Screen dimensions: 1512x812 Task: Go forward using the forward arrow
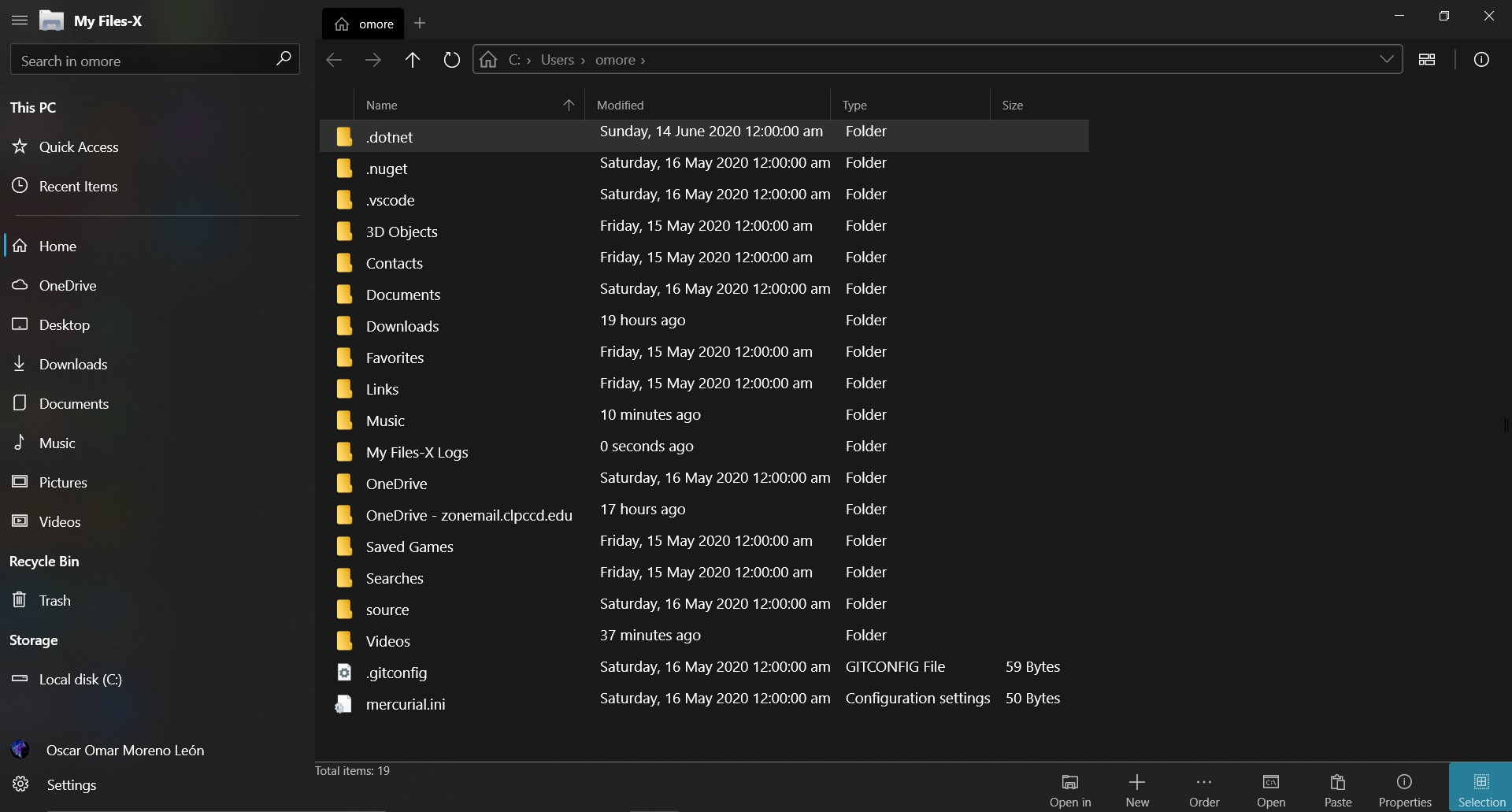point(374,60)
